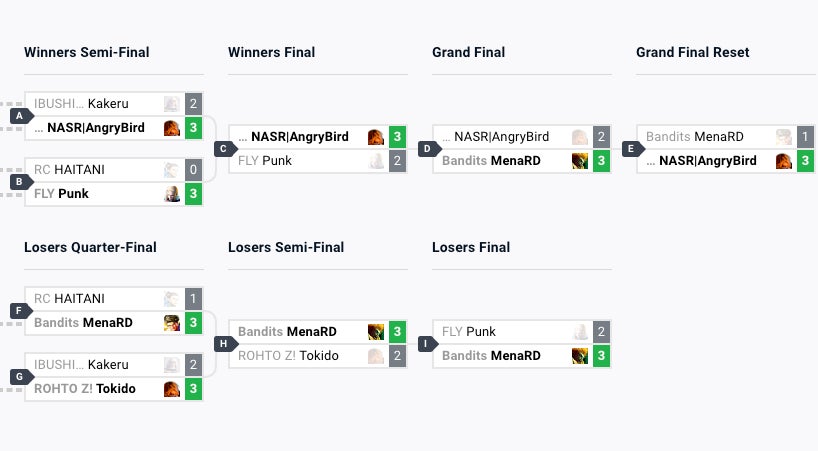Click match B label badge
818x451 pixels.
pyautogui.click(x=19, y=182)
